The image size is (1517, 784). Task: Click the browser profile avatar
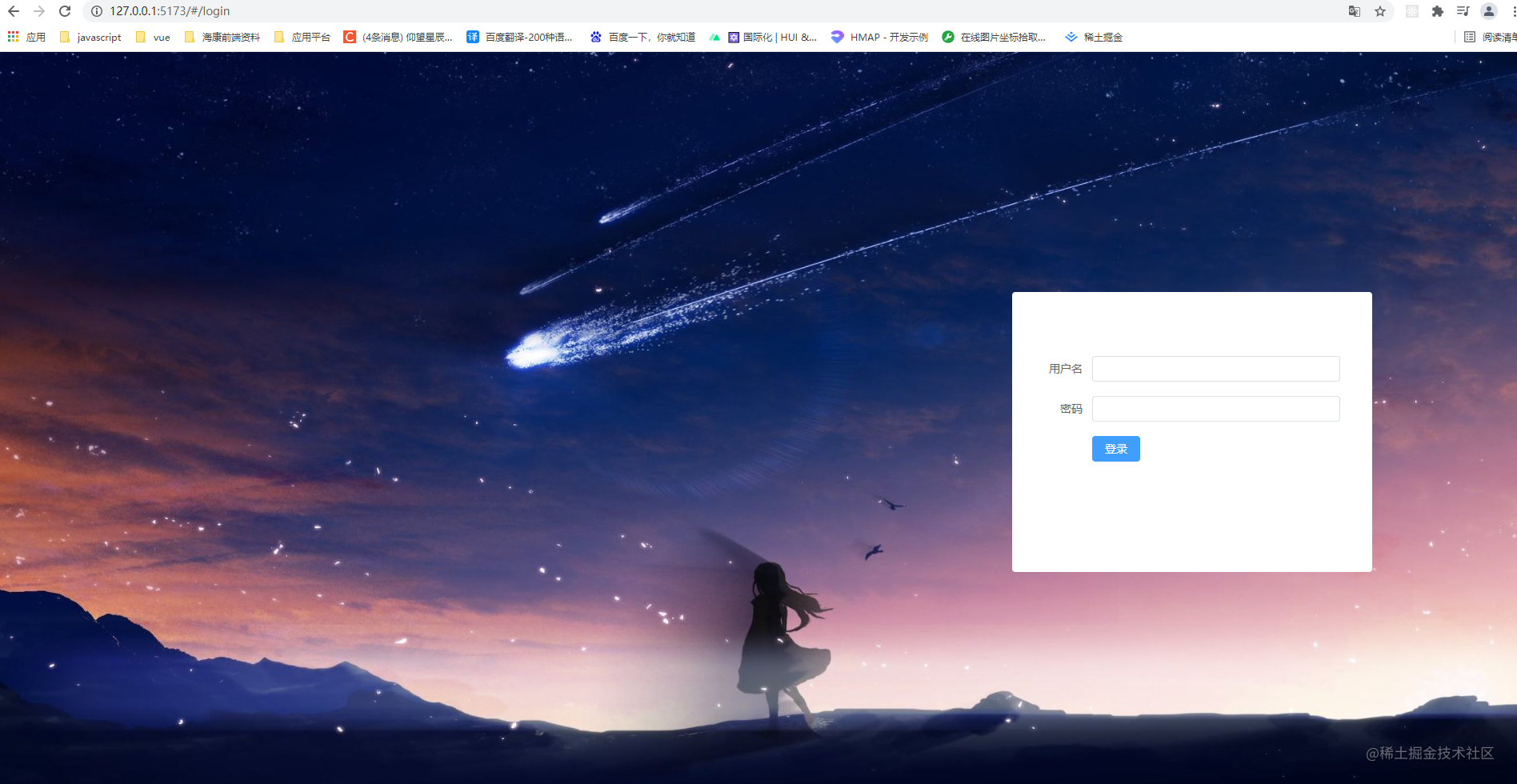click(x=1489, y=11)
